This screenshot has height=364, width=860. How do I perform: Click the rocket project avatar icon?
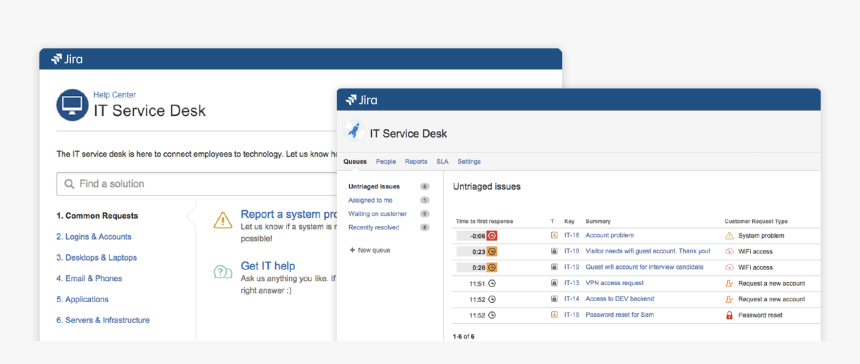[354, 131]
